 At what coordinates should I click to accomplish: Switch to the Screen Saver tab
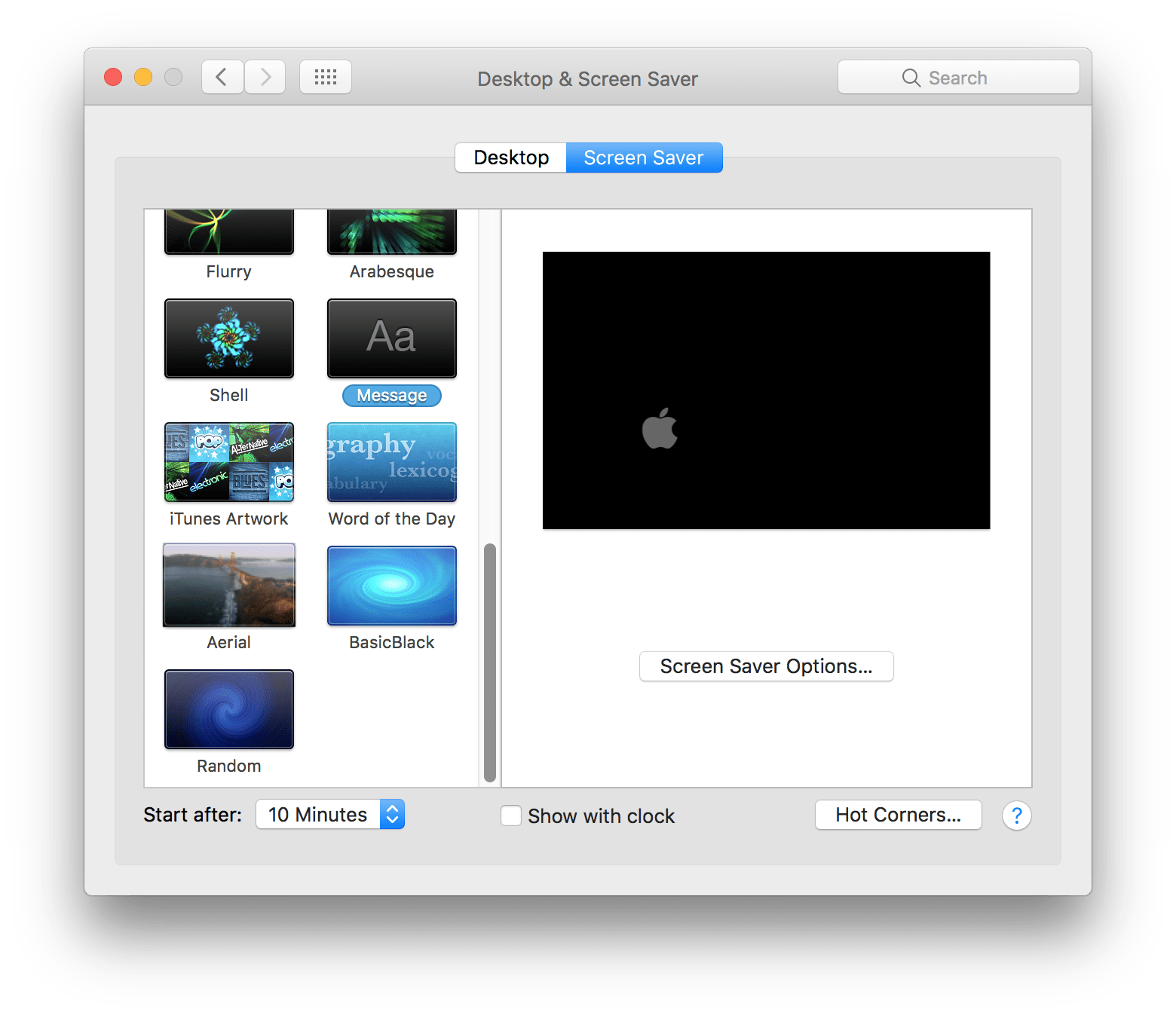click(x=644, y=158)
